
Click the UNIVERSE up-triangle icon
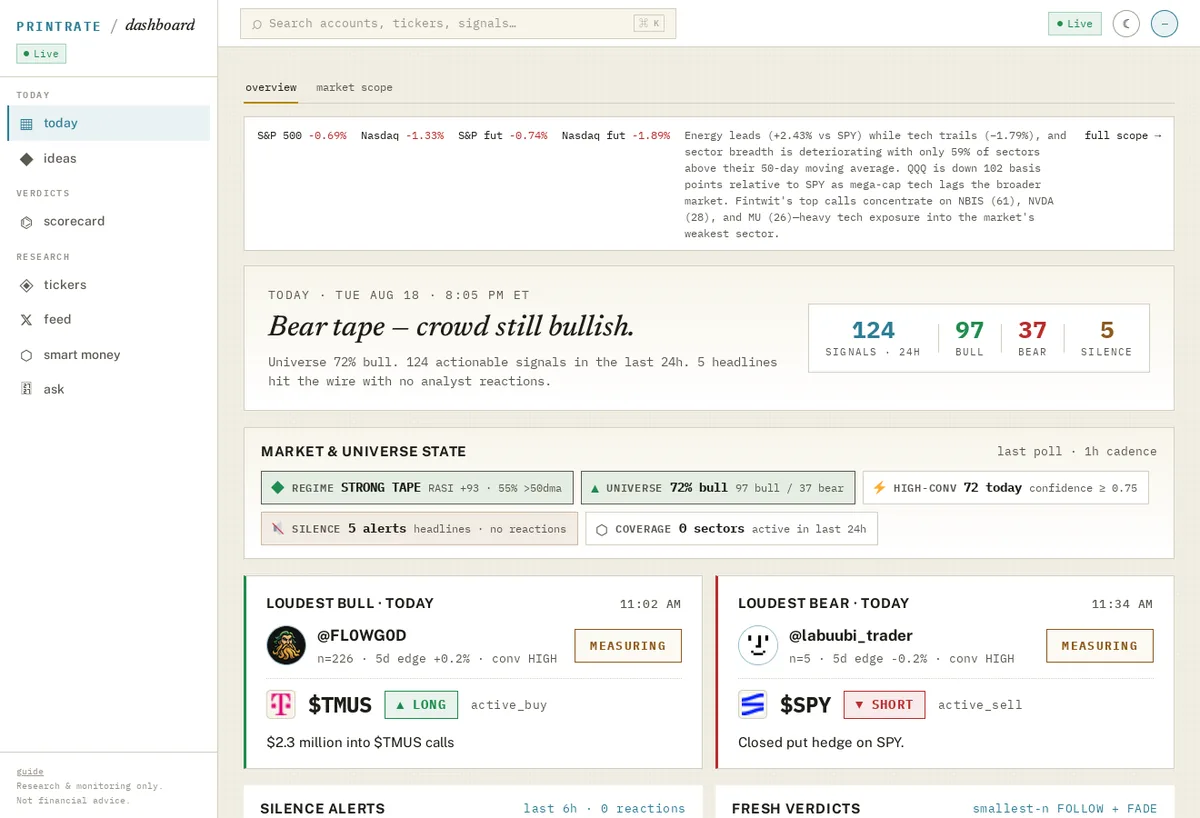595,488
